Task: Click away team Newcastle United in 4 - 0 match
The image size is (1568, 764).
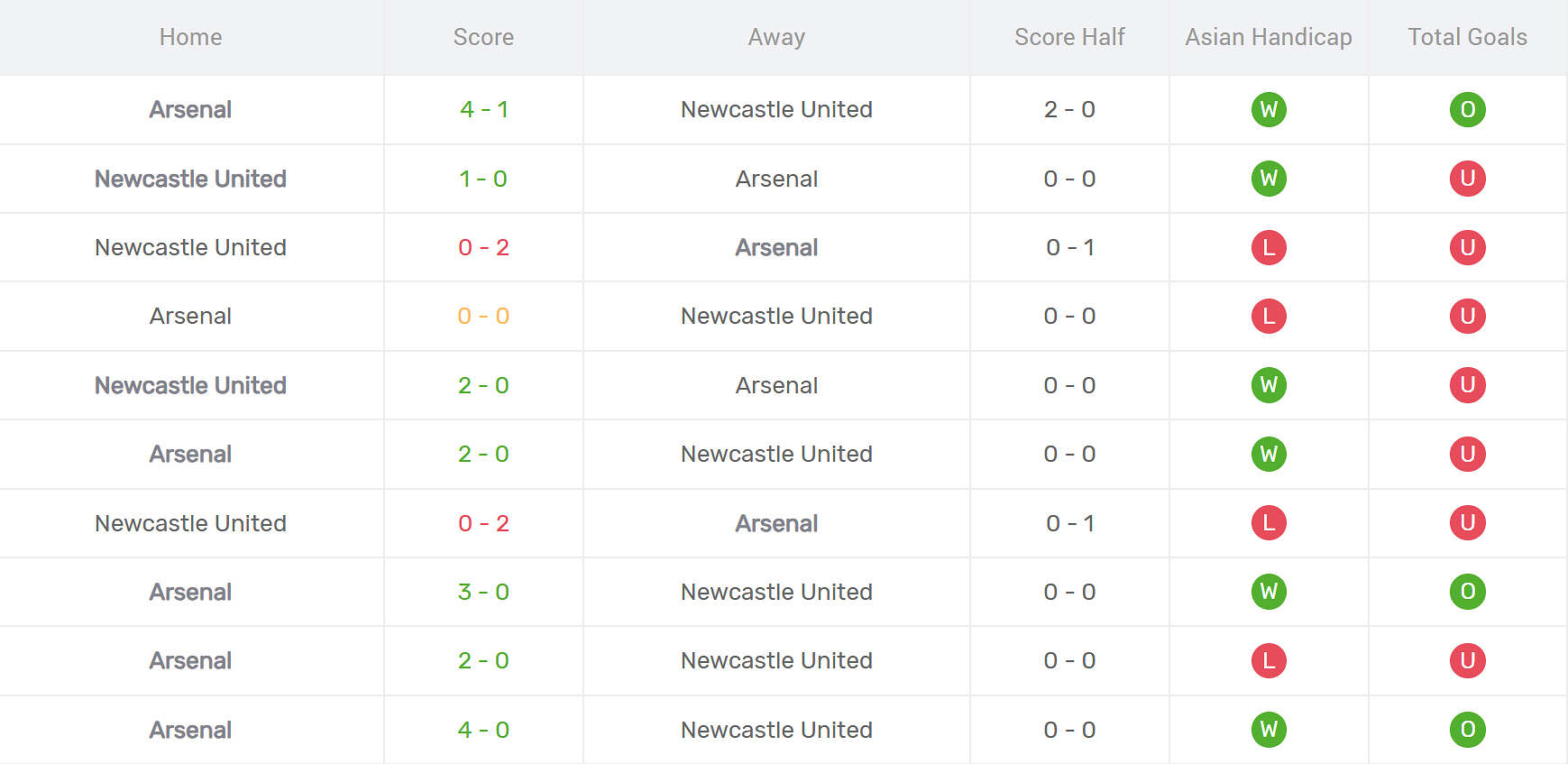Action: point(776,730)
